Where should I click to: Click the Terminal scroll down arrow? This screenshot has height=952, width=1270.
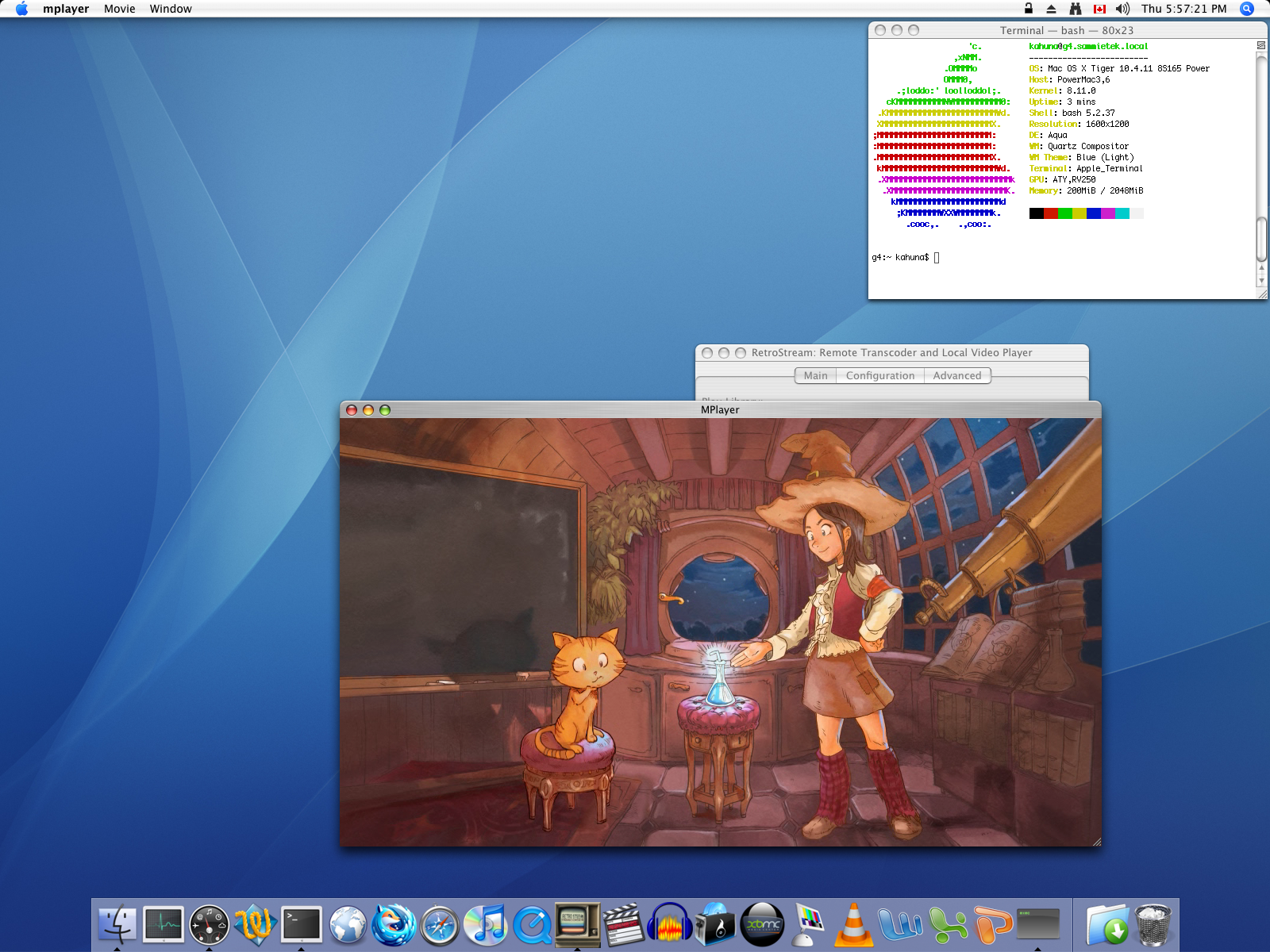[x=1261, y=281]
